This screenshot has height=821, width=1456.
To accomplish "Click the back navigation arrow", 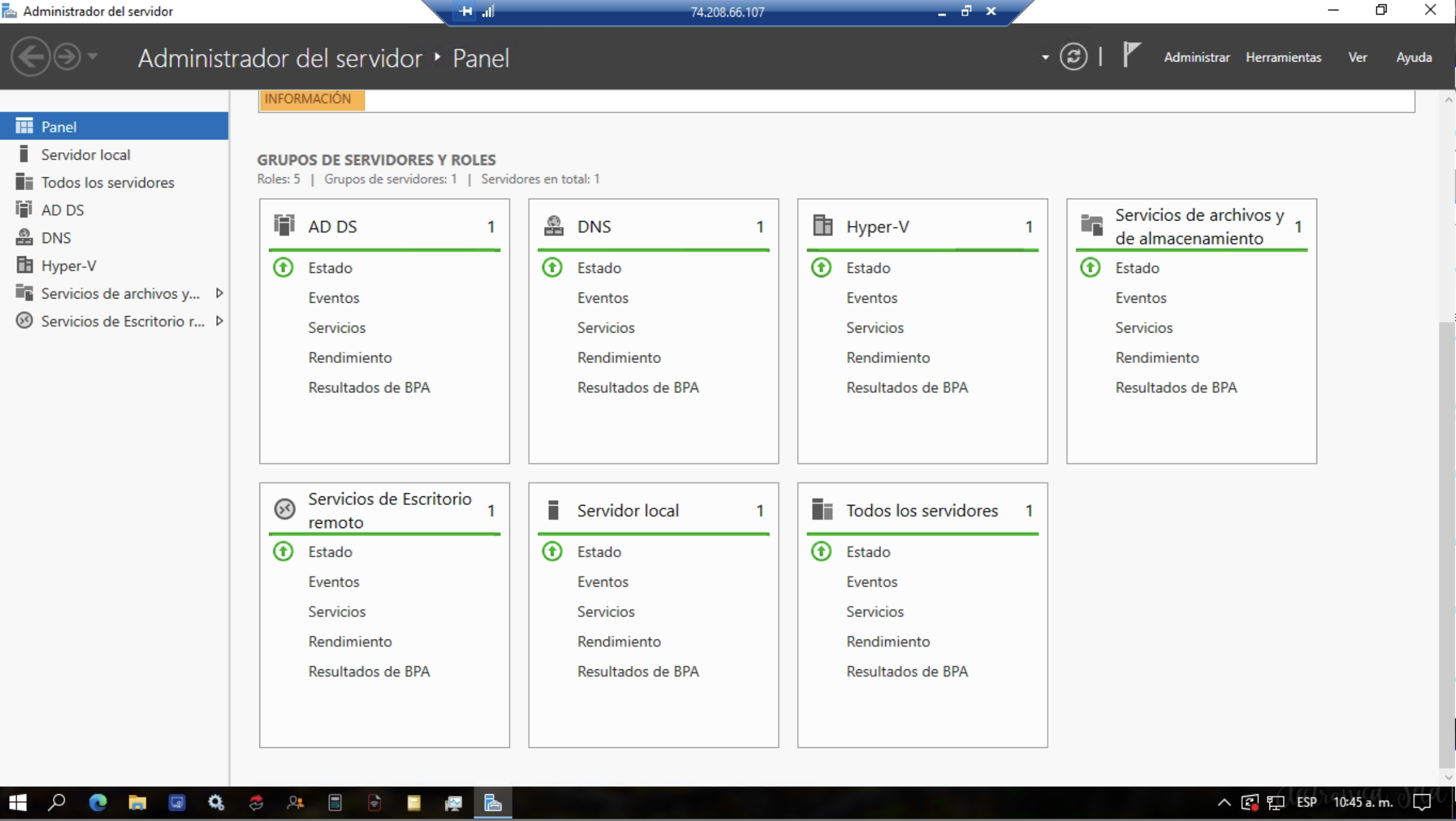I will 29,56.
